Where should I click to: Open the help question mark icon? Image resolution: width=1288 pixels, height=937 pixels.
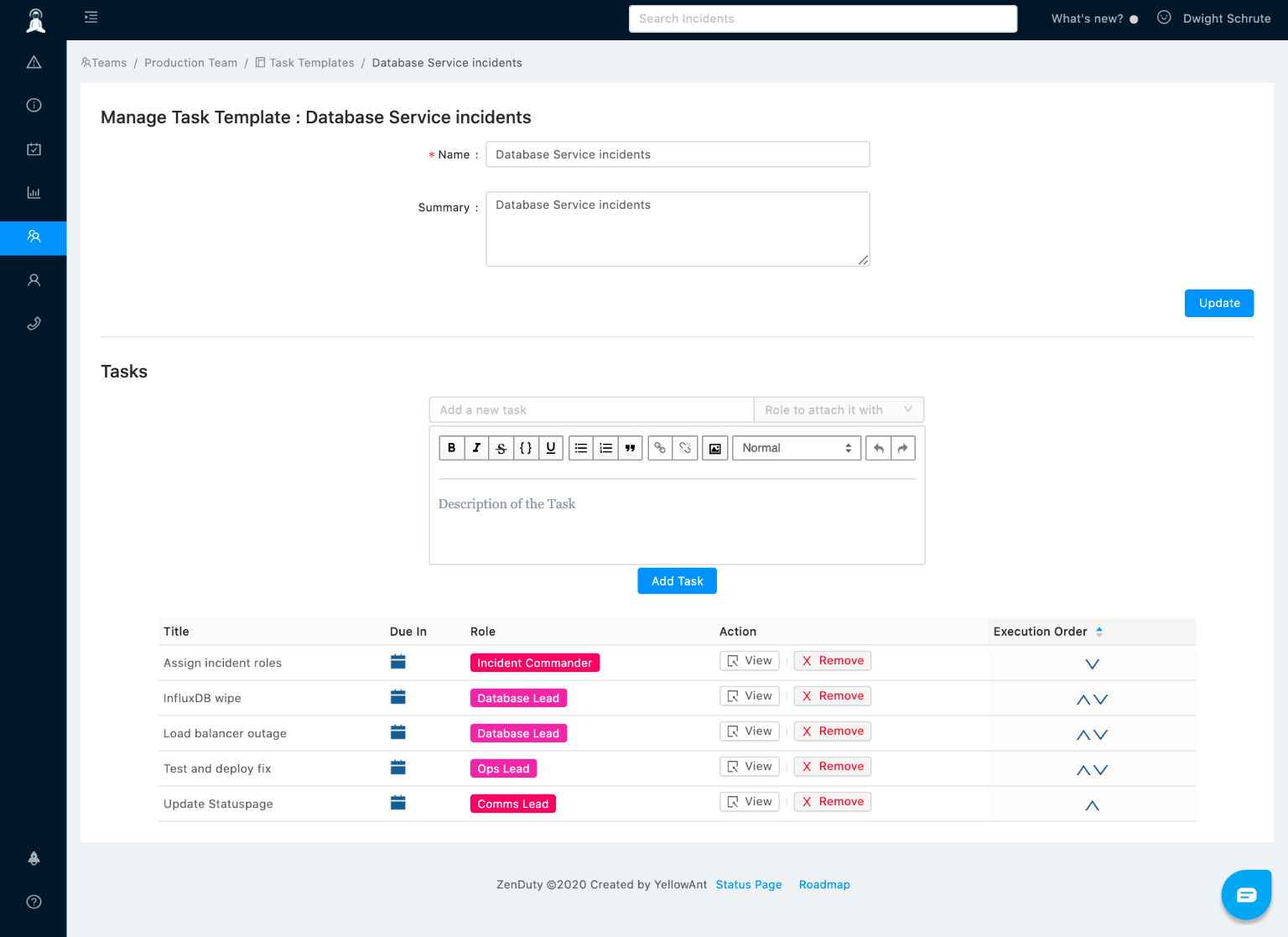click(x=34, y=902)
